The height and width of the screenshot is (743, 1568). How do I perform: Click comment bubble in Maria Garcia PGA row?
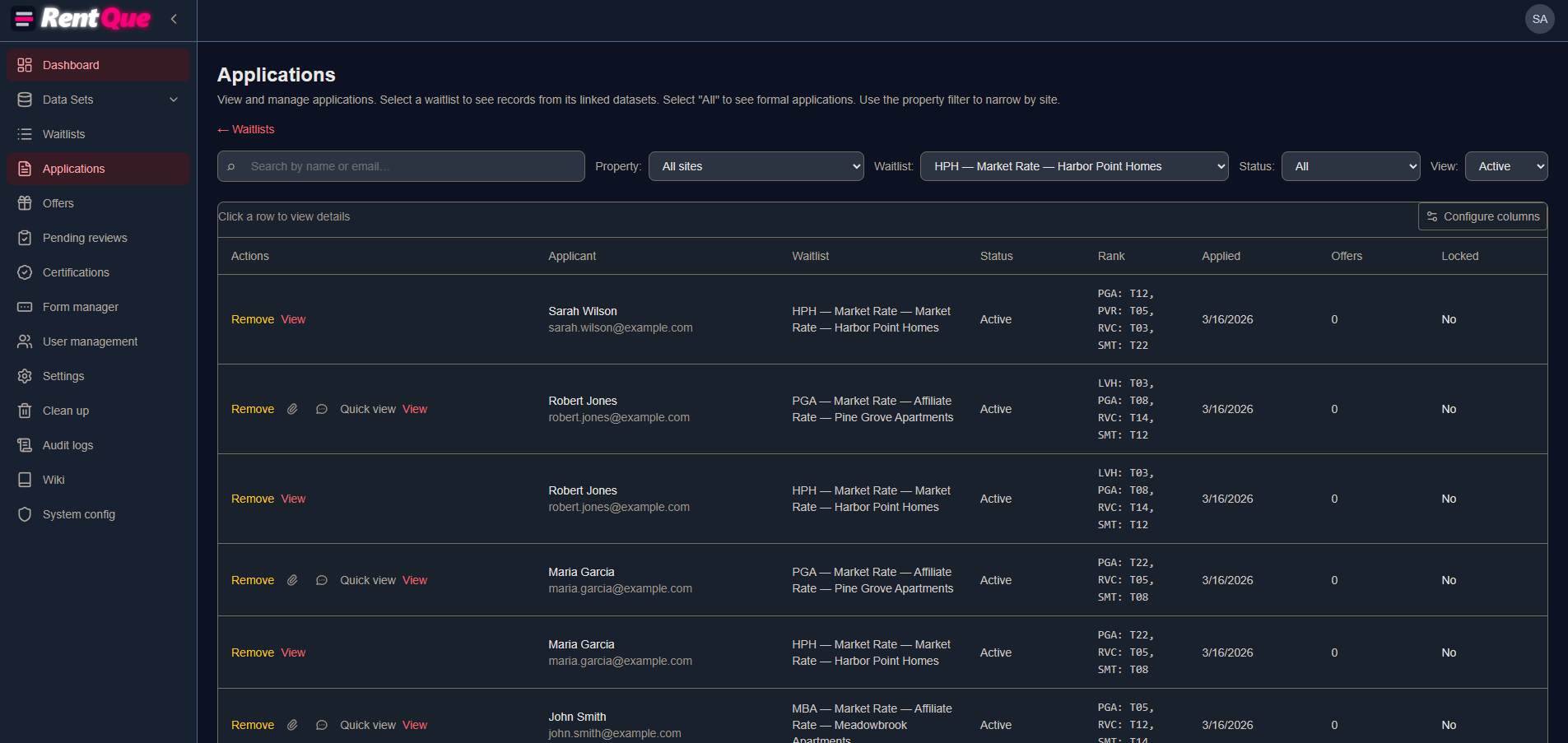click(322, 580)
